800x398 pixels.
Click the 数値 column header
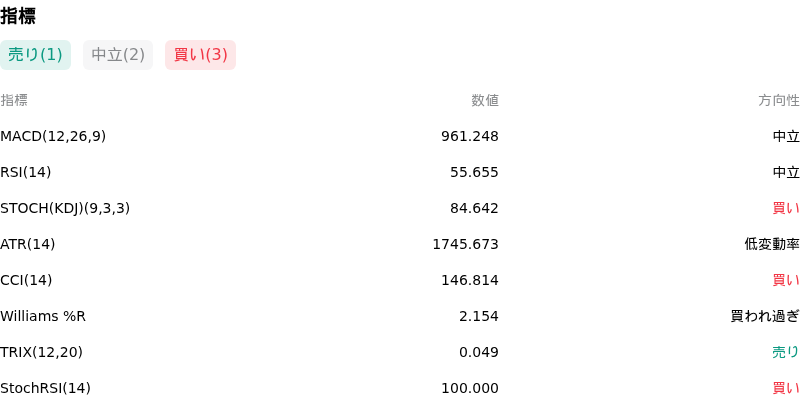point(485,101)
